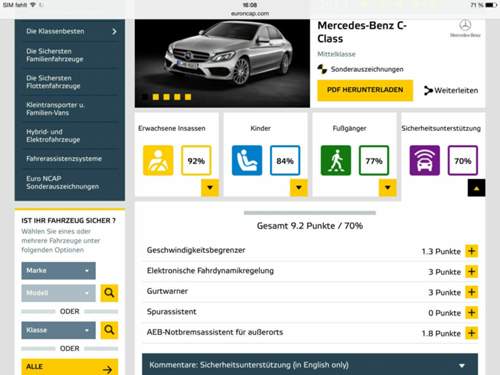Click 1.3 Punkte value
The height and width of the screenshot is (375, 500).
tap(441, 251)
